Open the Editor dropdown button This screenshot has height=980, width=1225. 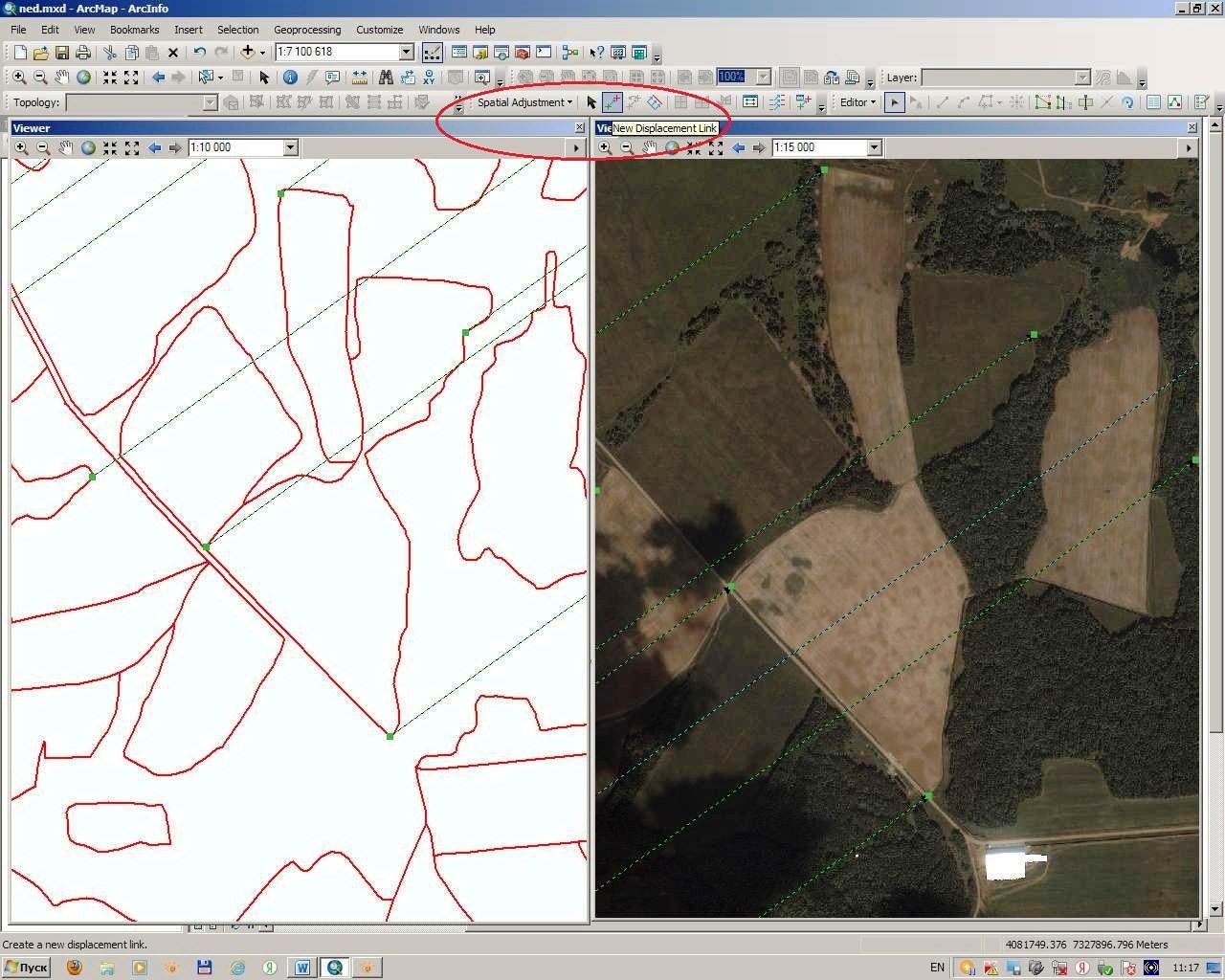(x=857, y=102)
